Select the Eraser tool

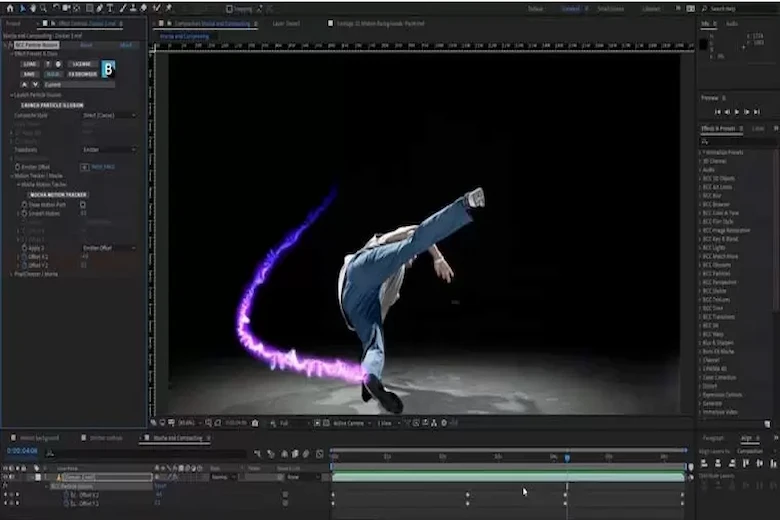tap(143, 8)
